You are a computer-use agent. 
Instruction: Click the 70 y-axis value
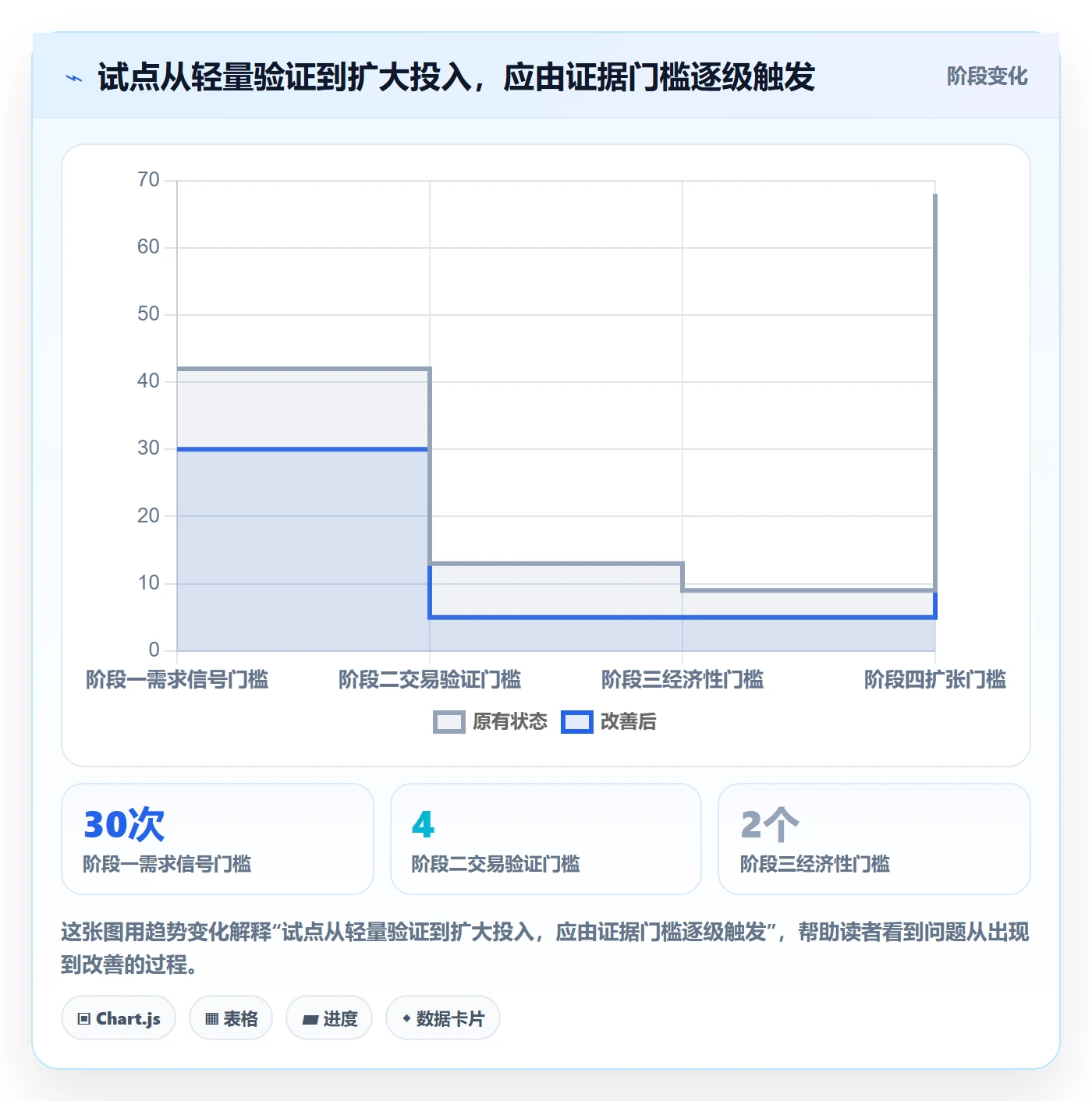pyautogui.click(x=148, y=180)
